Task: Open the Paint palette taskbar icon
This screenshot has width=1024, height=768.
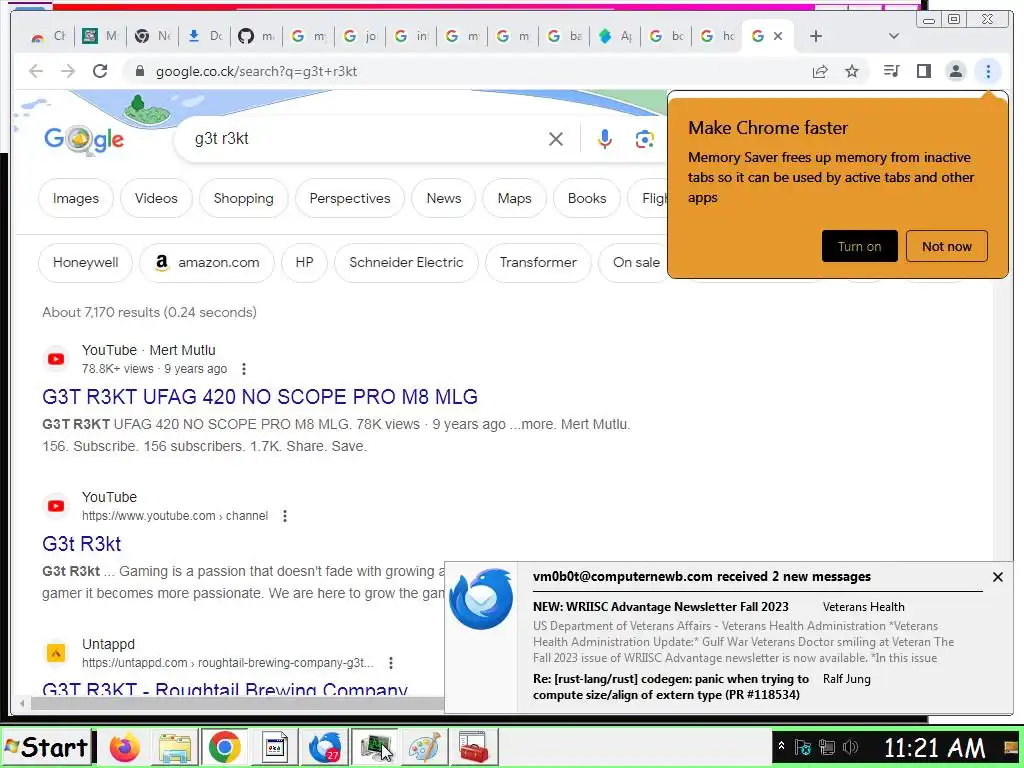Action: (x=424, y=747)
